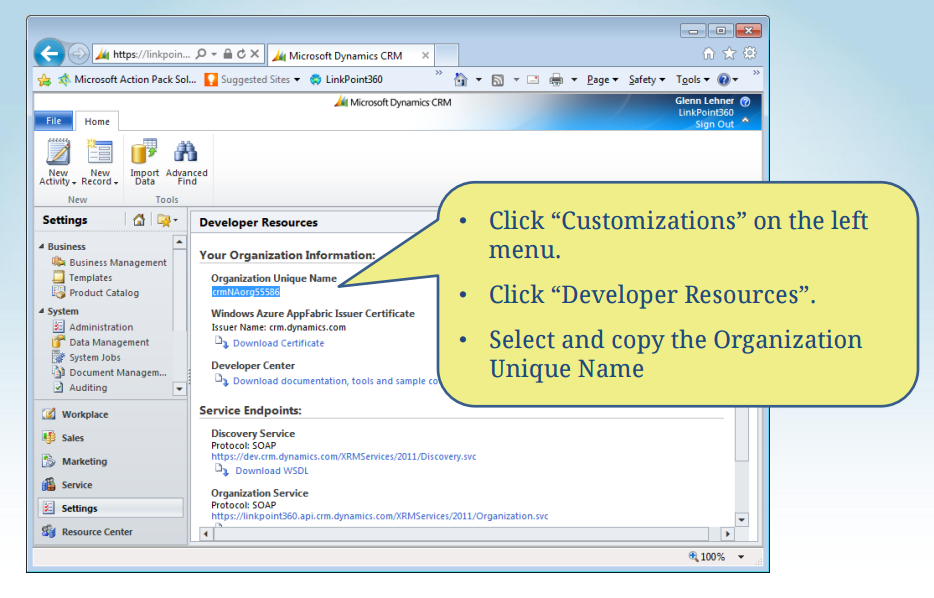The height and width of the screenshot is (598, 934).
Task: Click the Download WSDL link under Discovery Service
Action: point(272,471)
